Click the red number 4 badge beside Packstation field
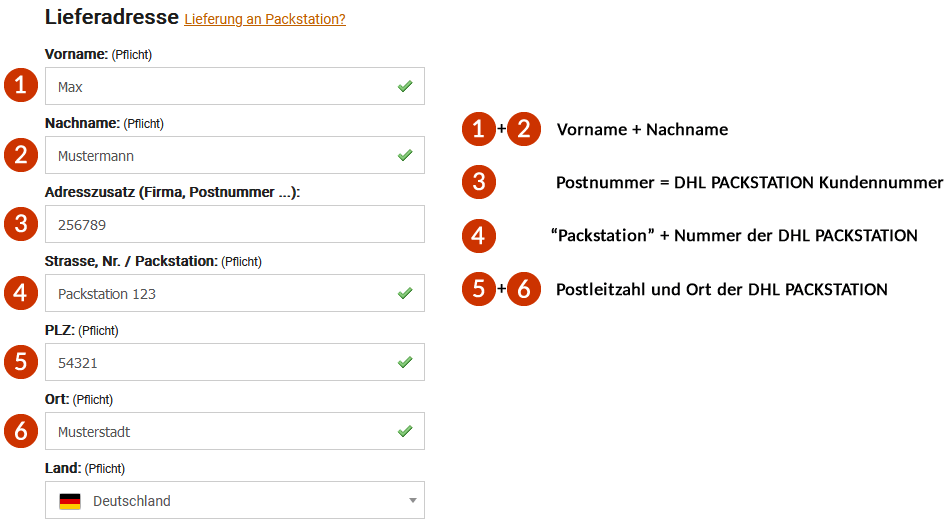The width and height of the screenshot is (944, 530). click(21, 293)
